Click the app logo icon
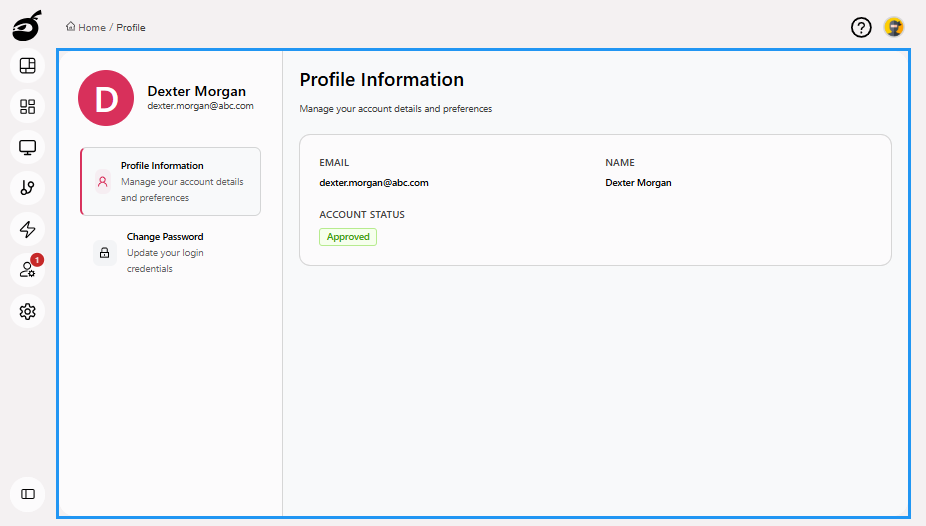926x526 pixels. [27, 25]
